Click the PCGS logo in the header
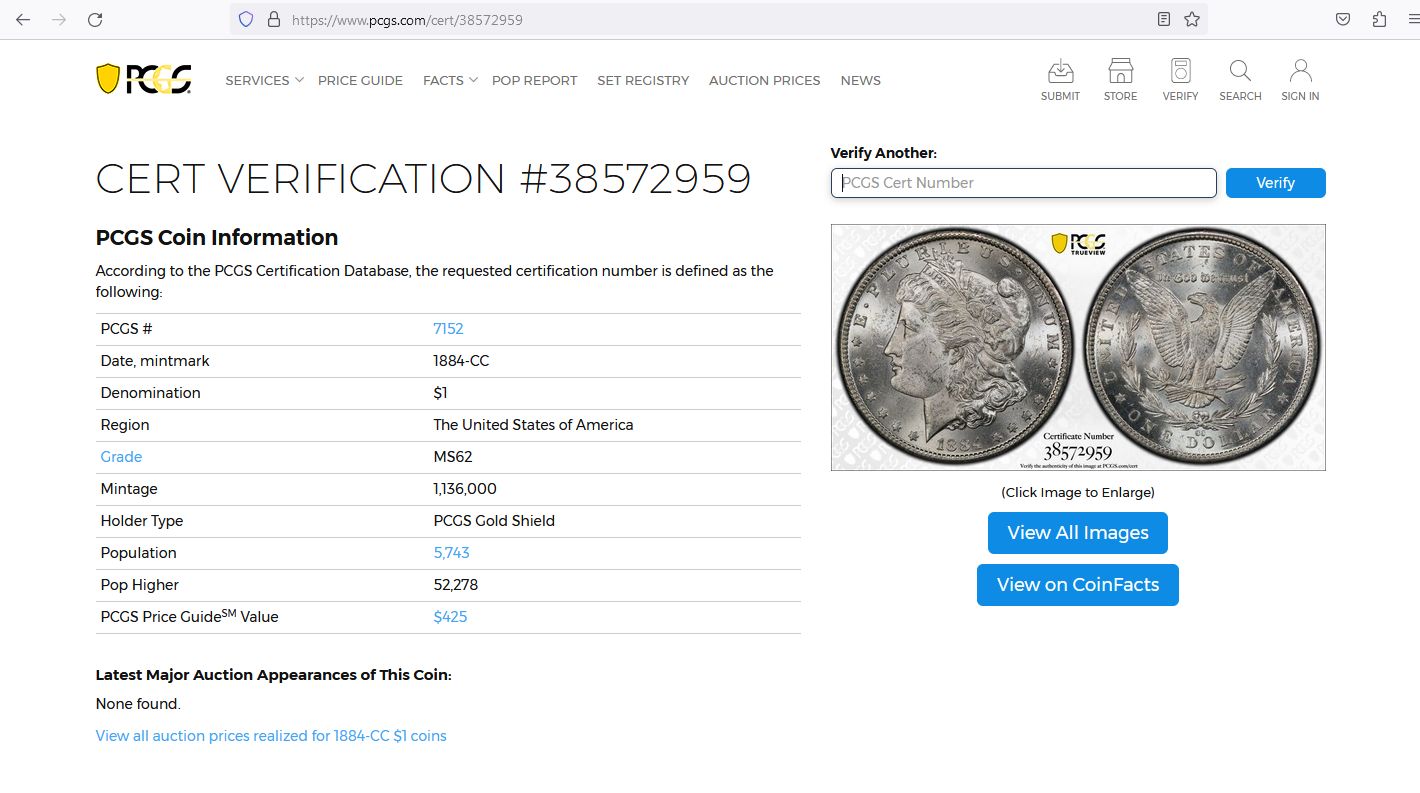1420x793 pixels. (x=144, y=79)
